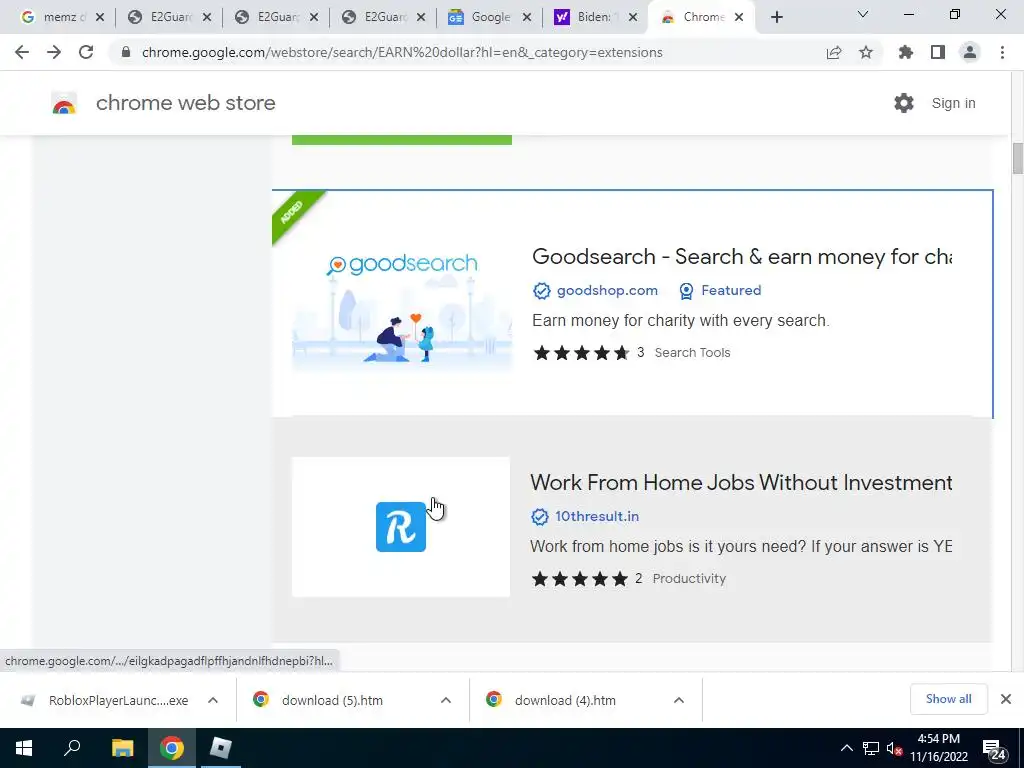Go forward with the browser forward arrow
The width and height of the screenshot is (1024, 768).
pyautogui.click(x=54, y=52)
